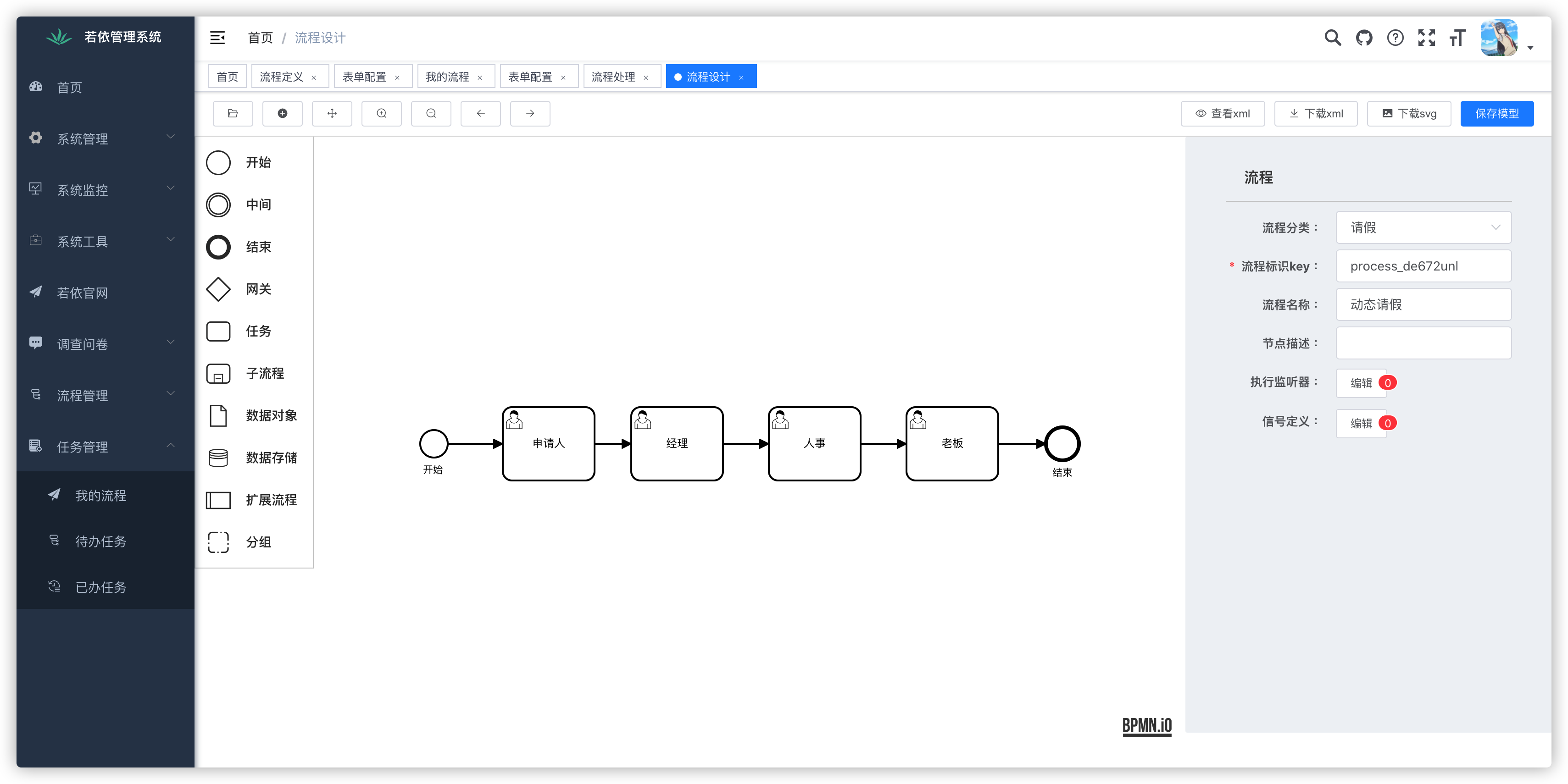Toggle sidebar collapse hamburger icon
Viewport: 1568px width, 784px height.
pyautogui.click(x=217, y=39)
